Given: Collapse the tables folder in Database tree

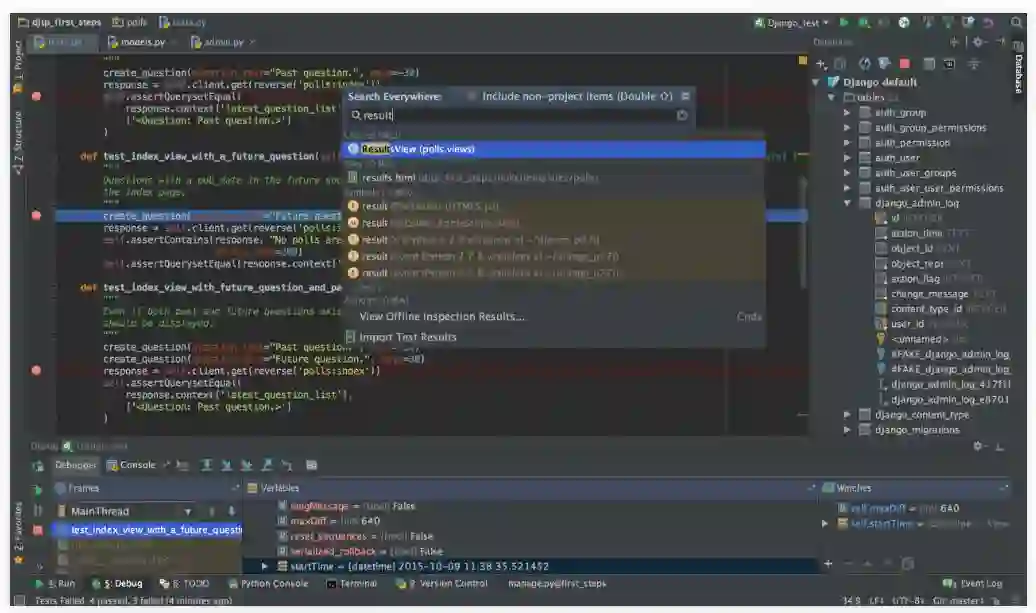Looking at the screenshot, I should (831, 97).
